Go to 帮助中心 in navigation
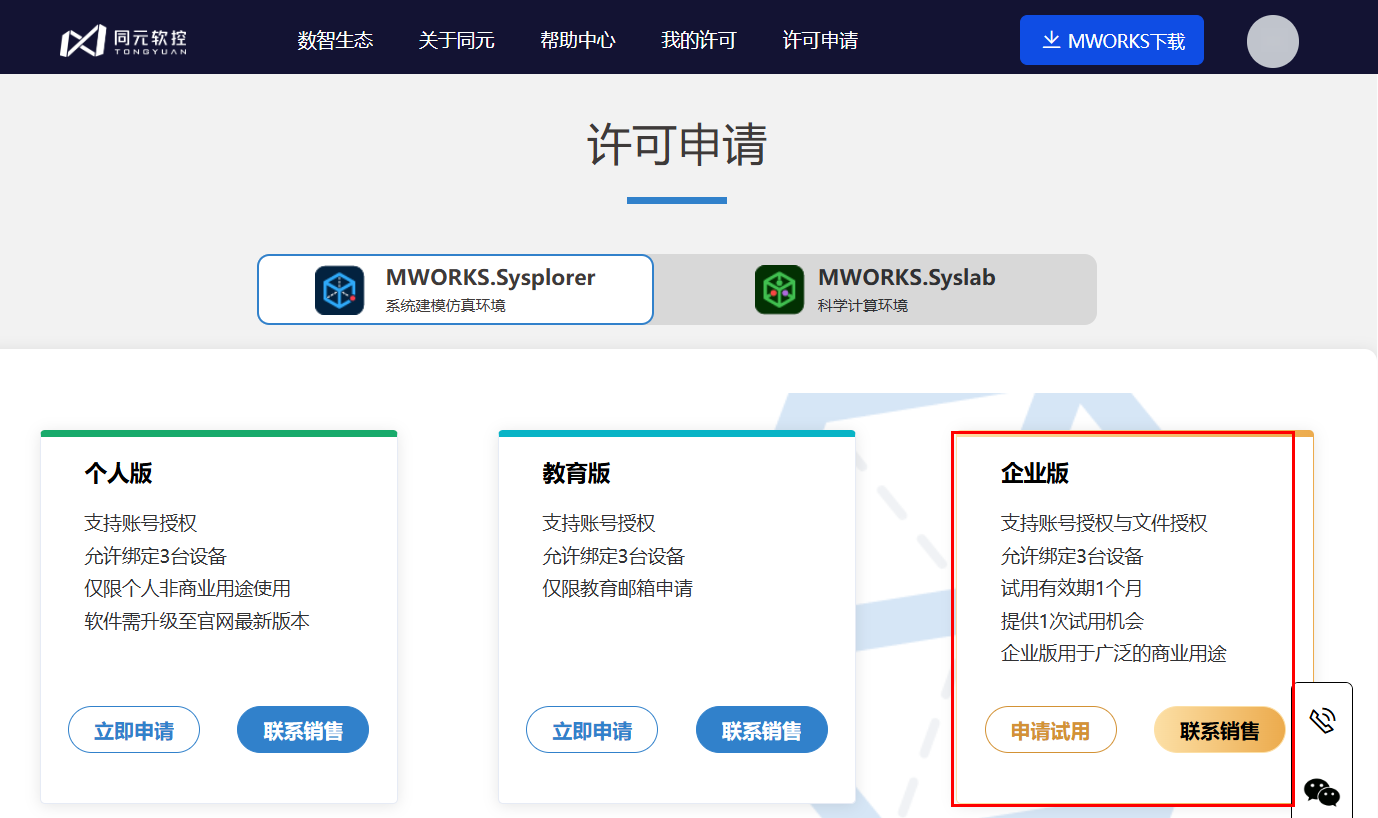This screenshot has height=818, width=1378. (577, 41)
